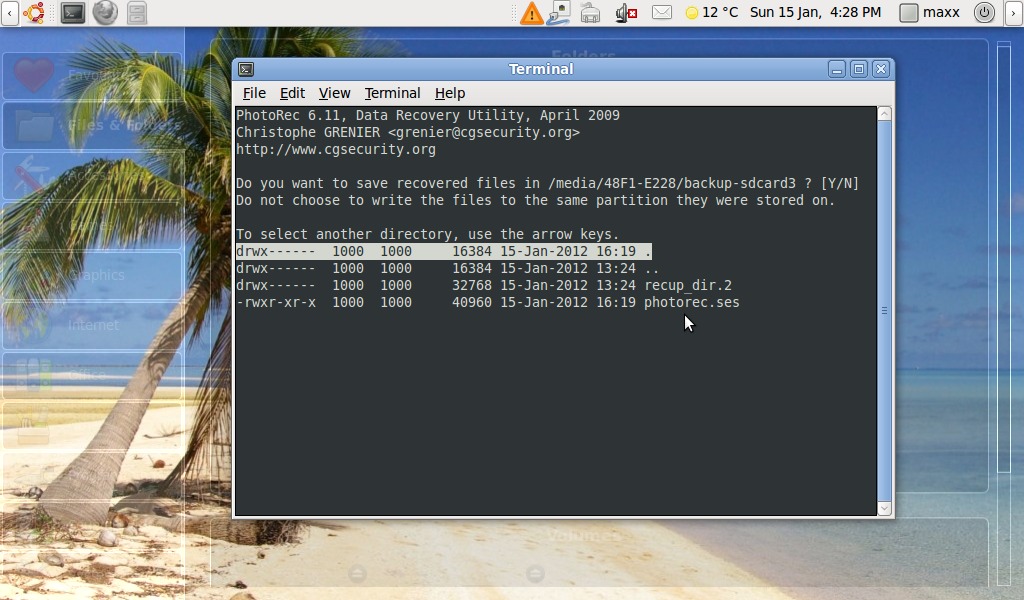This screenshot has height=600, width=1024.
Task: Open the Edit menu in Terminal
Action: click(292, 93)
